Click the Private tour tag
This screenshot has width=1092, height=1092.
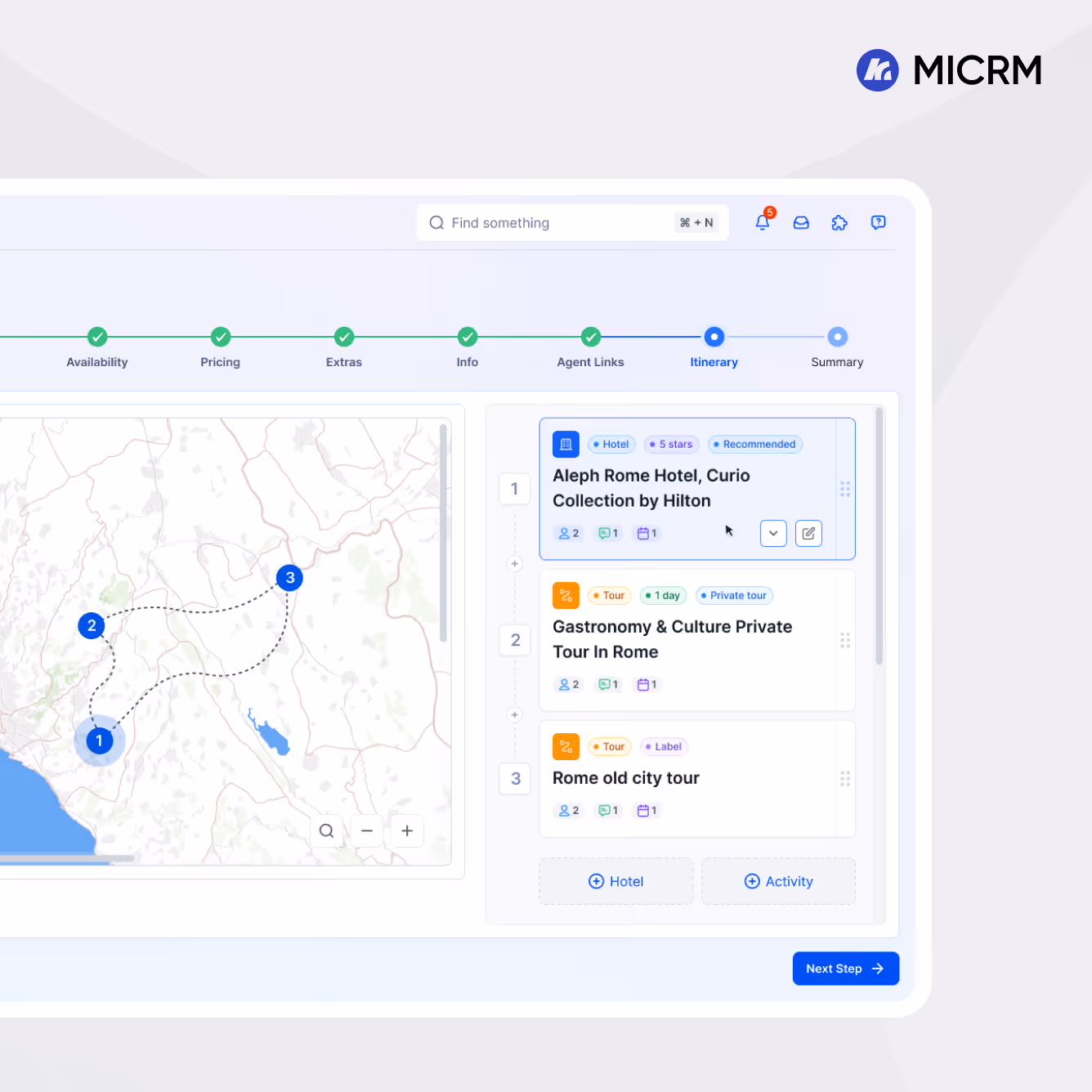pyautogui.click(x=734, y=595)
